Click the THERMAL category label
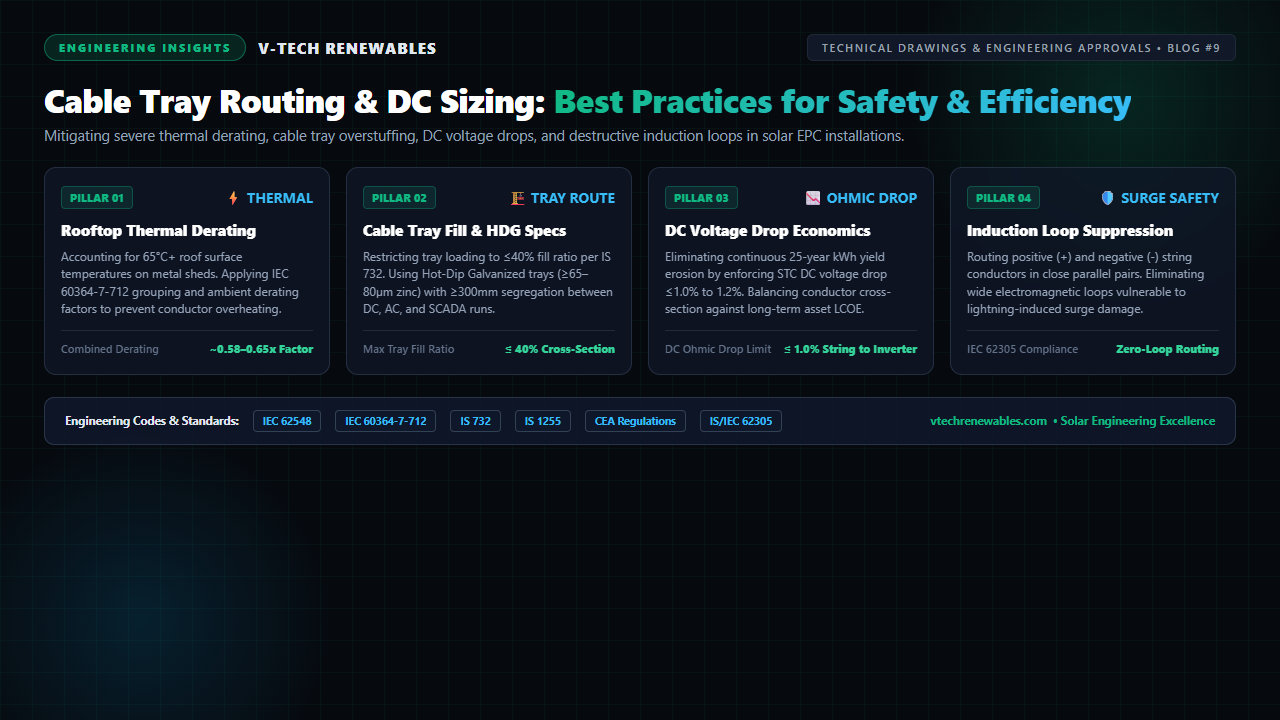The image size is (1280, 720). [x=280, y=198]
